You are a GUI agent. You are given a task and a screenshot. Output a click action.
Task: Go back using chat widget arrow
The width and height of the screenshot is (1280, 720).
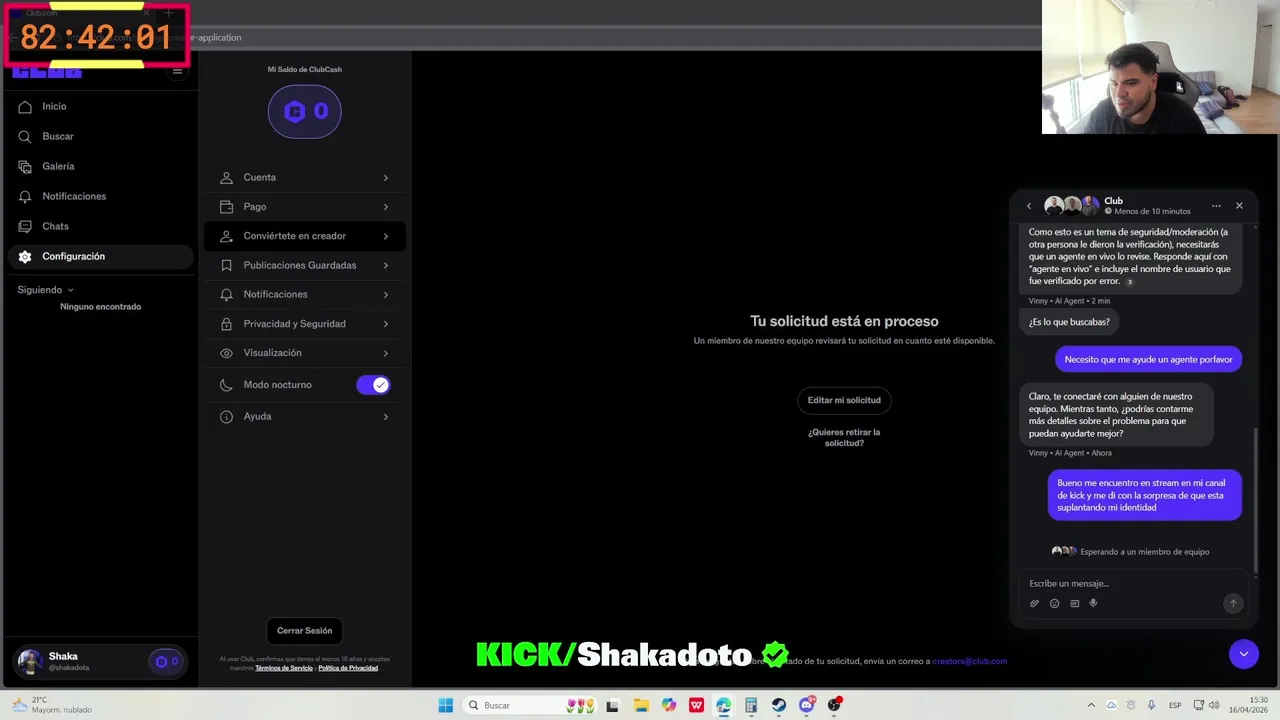click(1029, 206)
